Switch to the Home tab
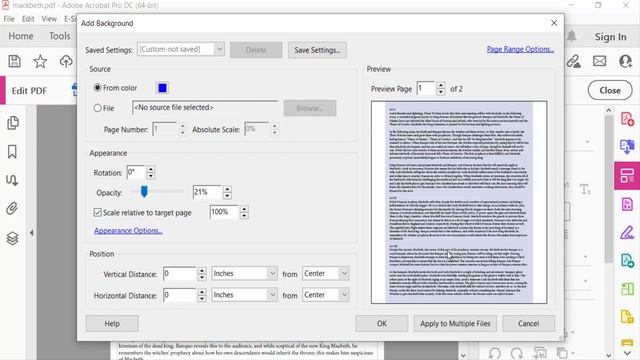Viewport: 640px width, 360px height. click(21, 36)
